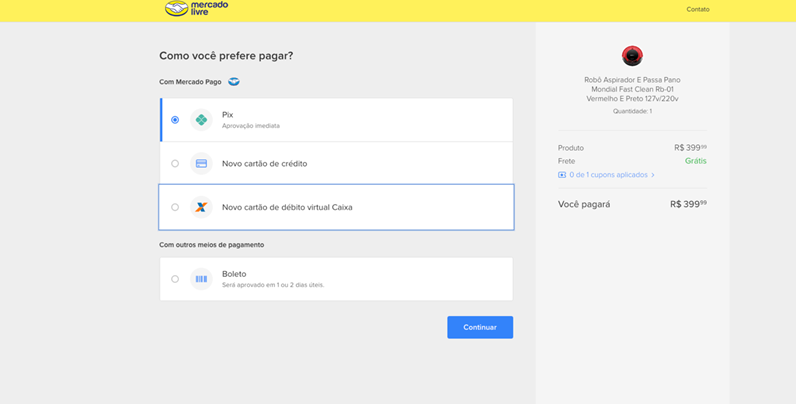Click the 'Novo cartão de crédito' label text
This screenshot has width=796, height=404.
264,163
